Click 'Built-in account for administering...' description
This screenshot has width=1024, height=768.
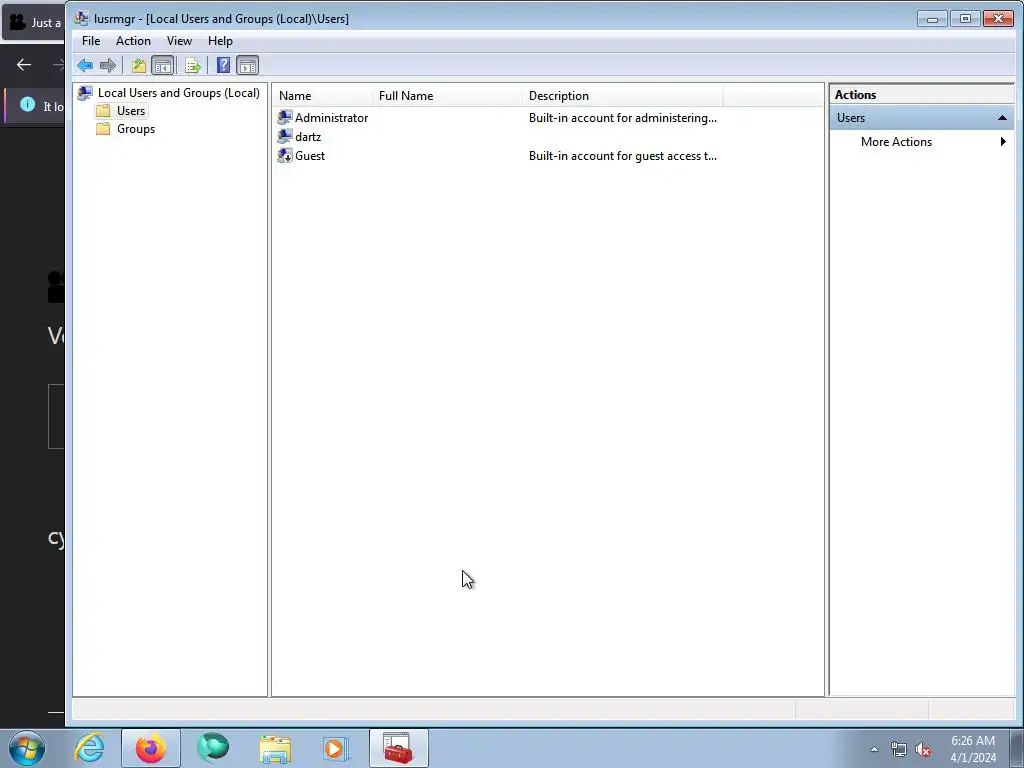click(622, 118)
